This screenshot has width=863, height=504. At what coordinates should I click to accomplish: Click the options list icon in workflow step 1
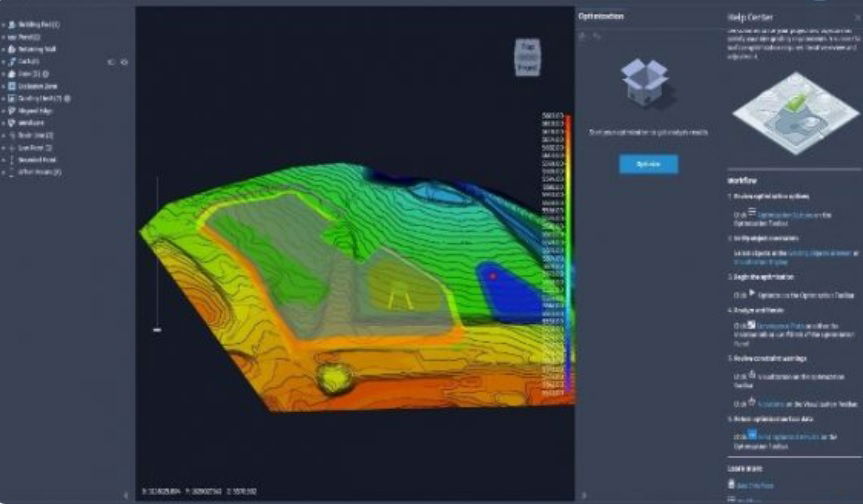(x=752, y=212)
